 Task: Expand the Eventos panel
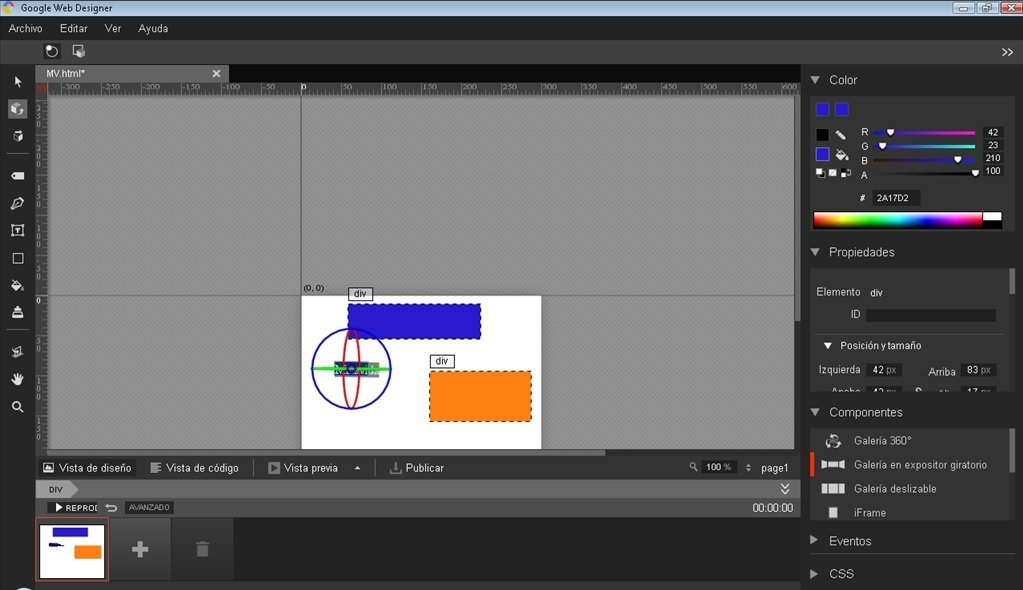(x=814, y=540)
